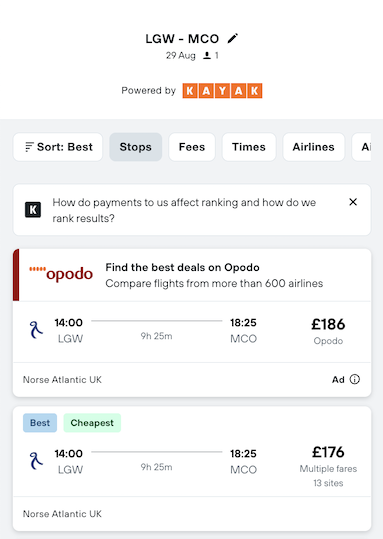Open the Sort: Best dropdown
Viewport: 383px width, 539px height.
pyautogui.click(x=58, y=147)
